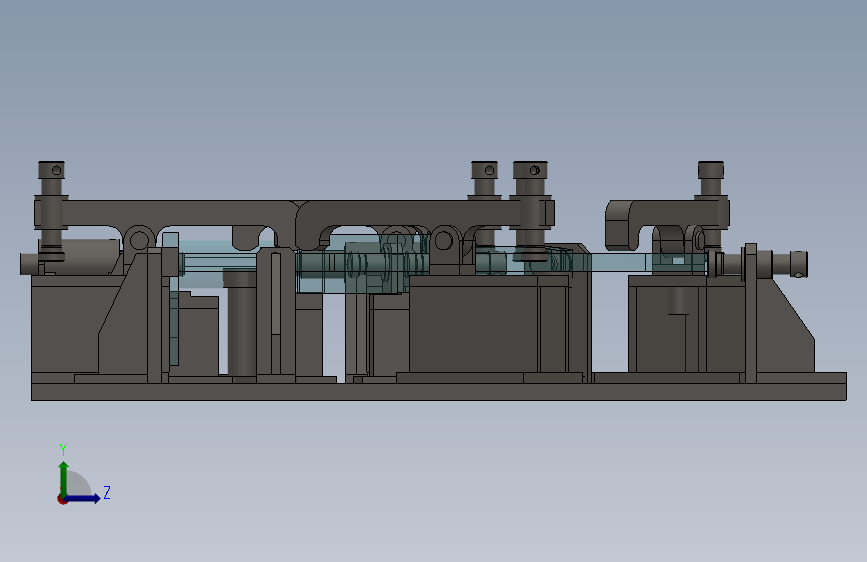The width and height of the screenshot is (867, 562).
Task: Select the long base plate under the fixture
Action: coord(438,392)
